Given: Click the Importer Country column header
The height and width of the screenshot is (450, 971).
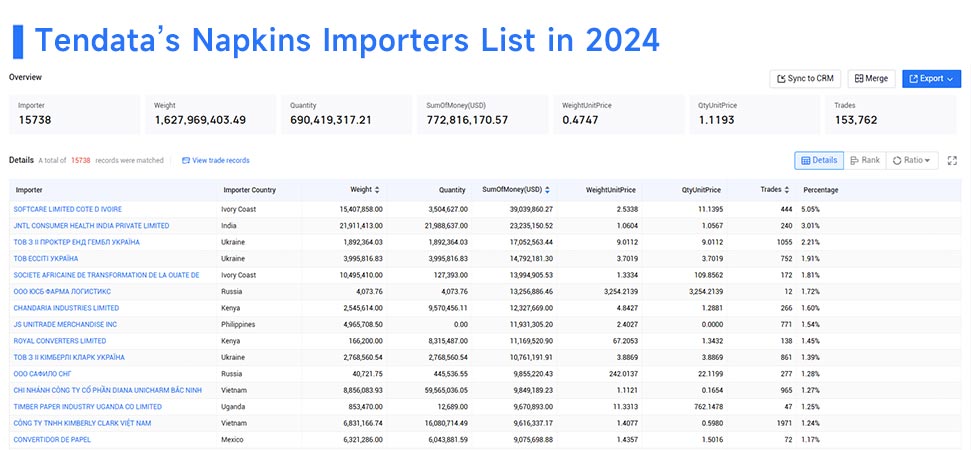Looking at the screenshot, I should coord(250,190).
